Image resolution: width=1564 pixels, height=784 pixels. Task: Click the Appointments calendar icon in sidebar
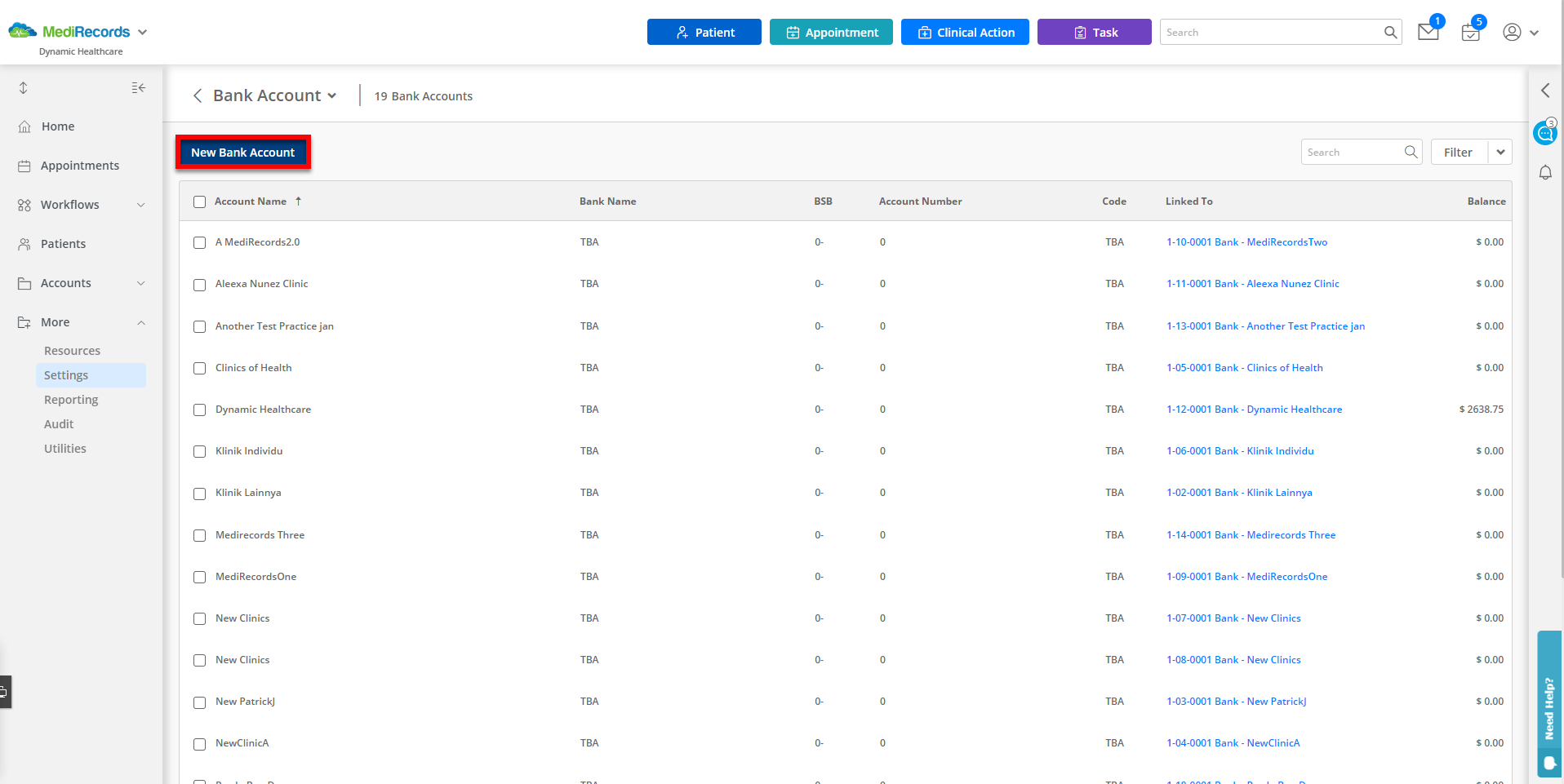[24, 166]
